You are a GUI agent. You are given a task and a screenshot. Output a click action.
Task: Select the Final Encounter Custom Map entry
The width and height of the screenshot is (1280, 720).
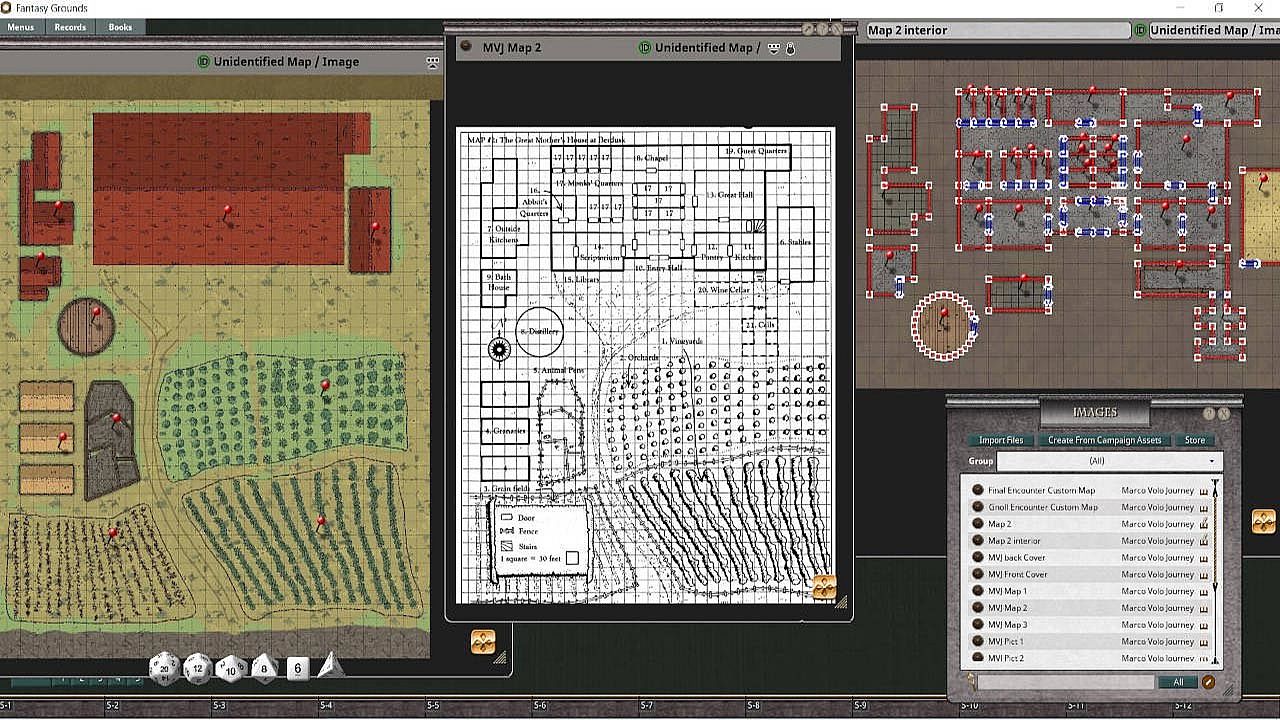[x=1041, y=491]
